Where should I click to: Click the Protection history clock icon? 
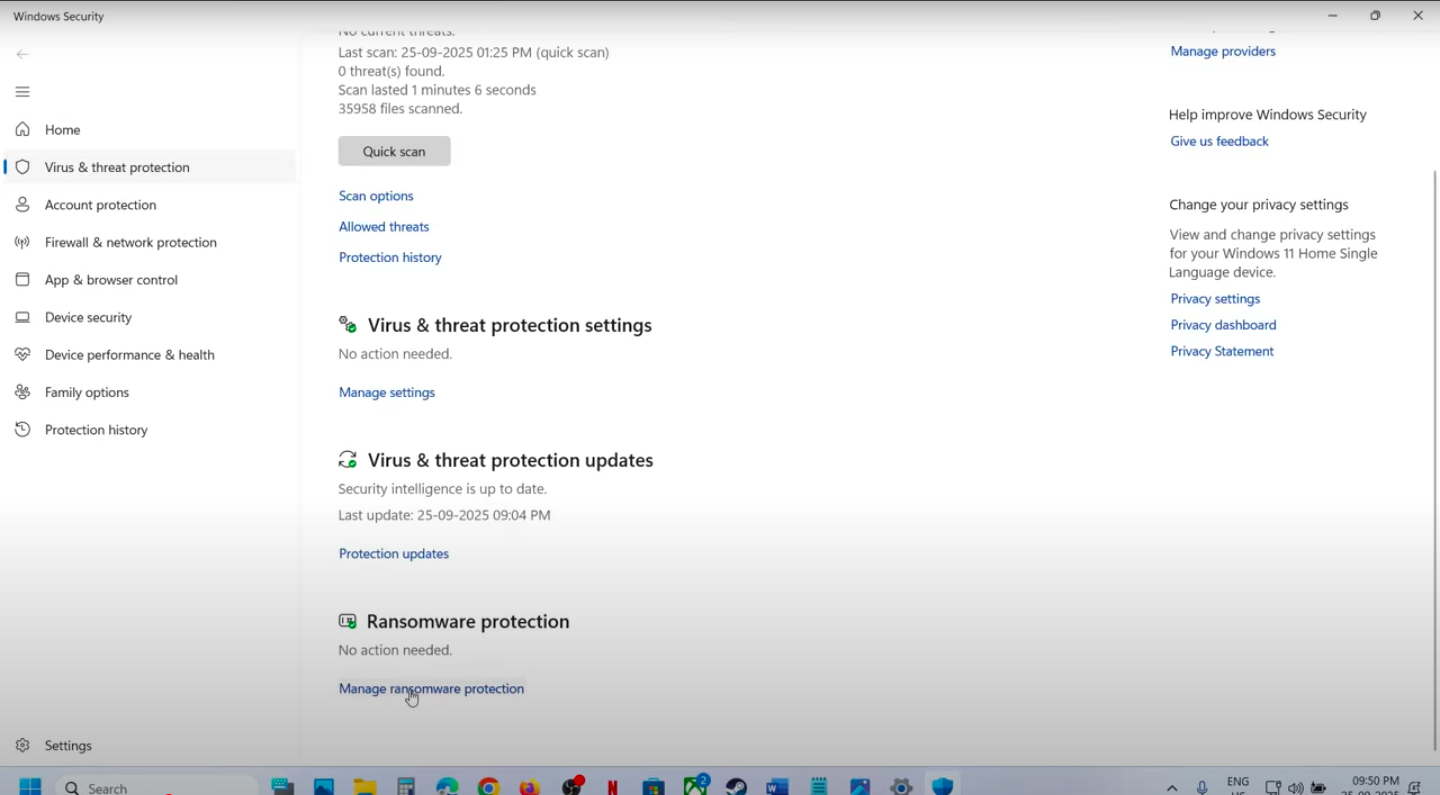point(22,430)
